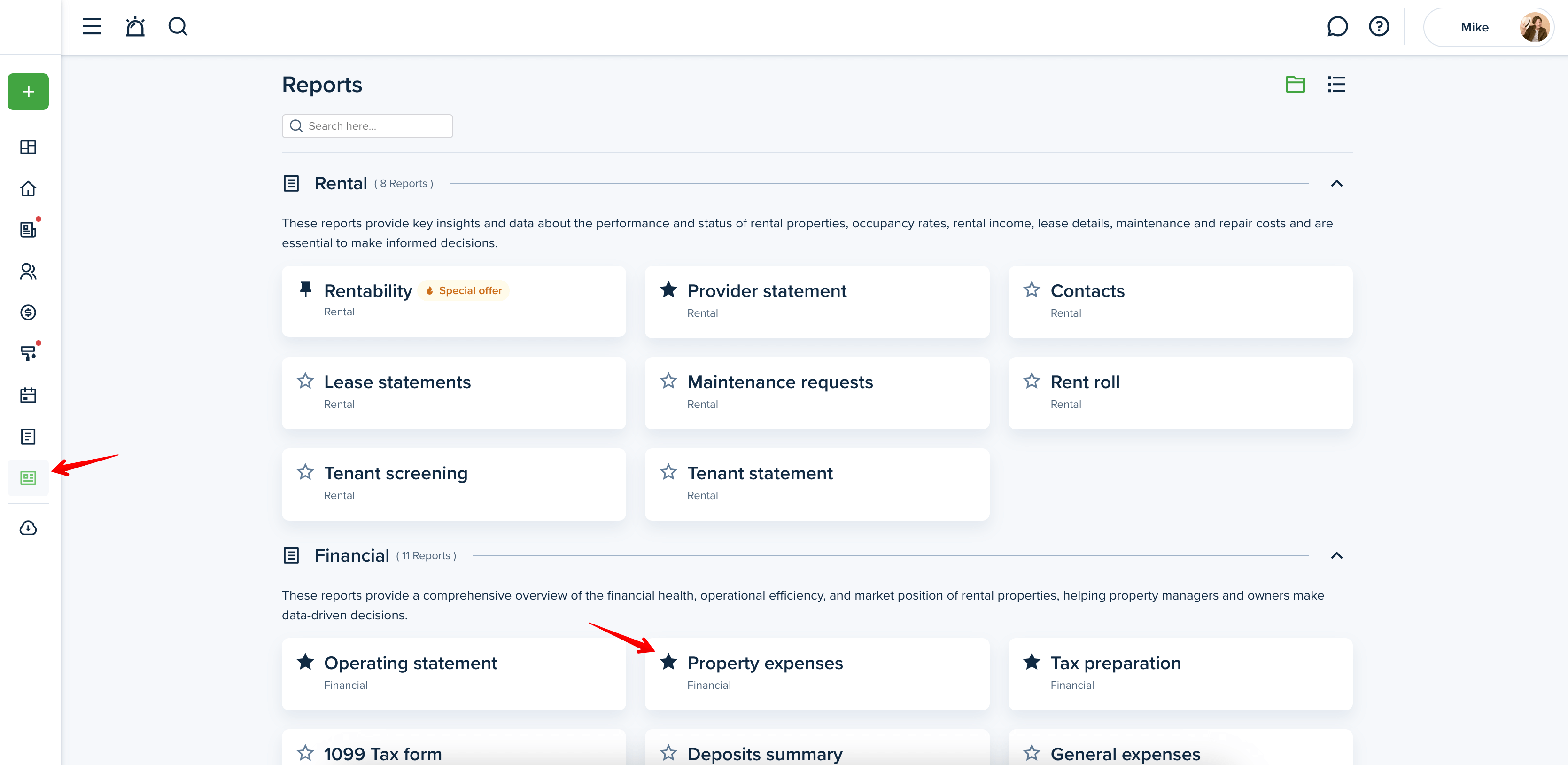Image resolution: width=1568 pixels, height=765 pixels.
Task: Open the Maintenance requests report
Action: click(817, 393)
